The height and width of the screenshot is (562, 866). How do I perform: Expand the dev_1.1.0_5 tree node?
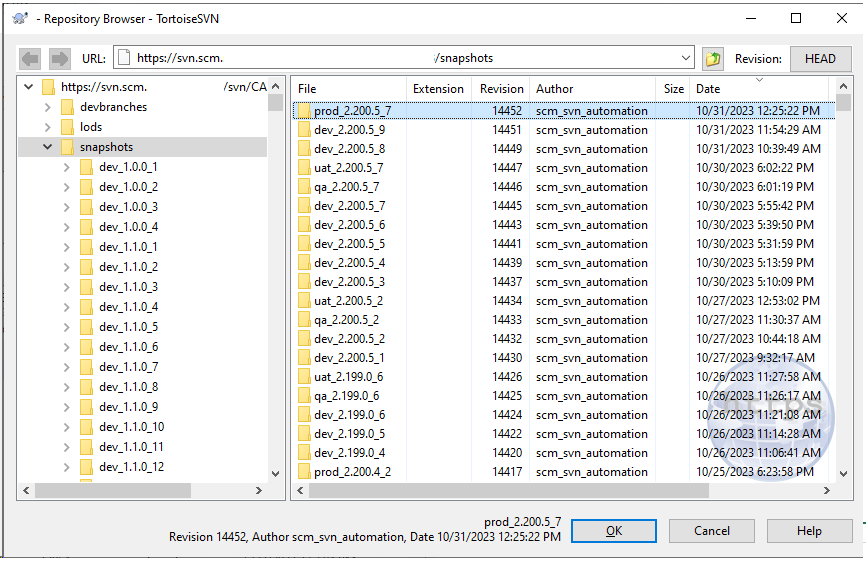point(67,327)
